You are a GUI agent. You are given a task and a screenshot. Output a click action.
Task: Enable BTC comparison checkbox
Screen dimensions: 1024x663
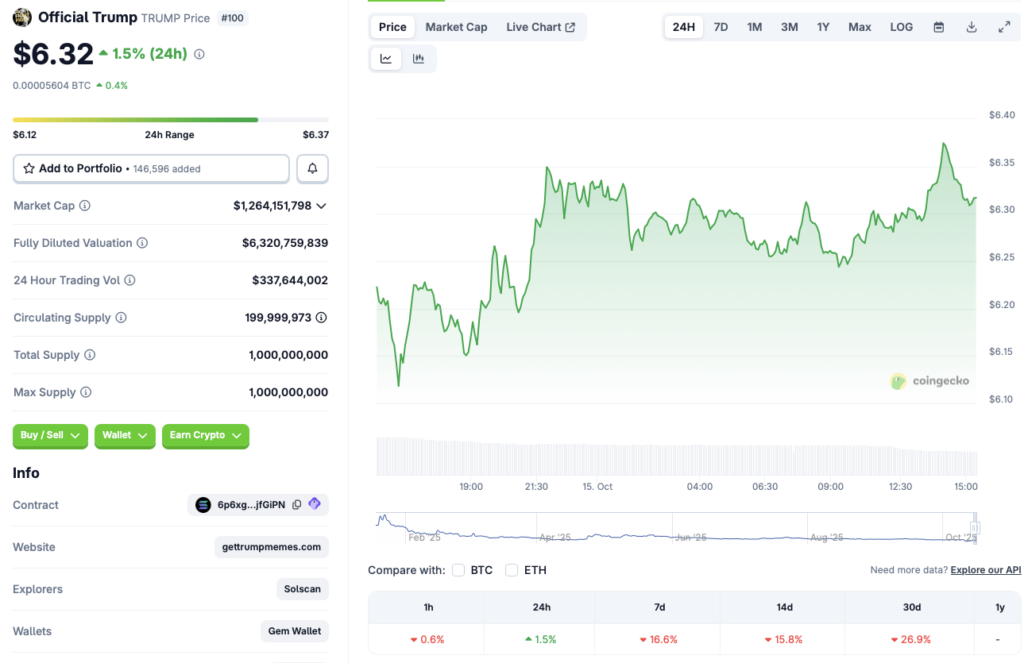(x=458, y=570)
